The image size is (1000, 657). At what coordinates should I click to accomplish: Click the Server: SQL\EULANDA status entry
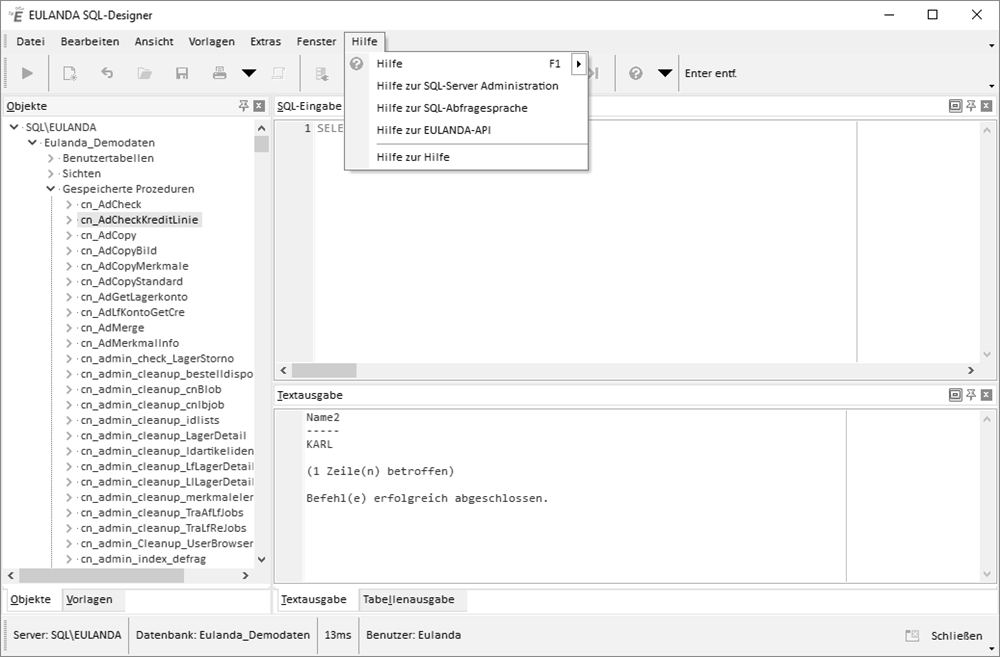pyautogui.click(x=67, y=635)
